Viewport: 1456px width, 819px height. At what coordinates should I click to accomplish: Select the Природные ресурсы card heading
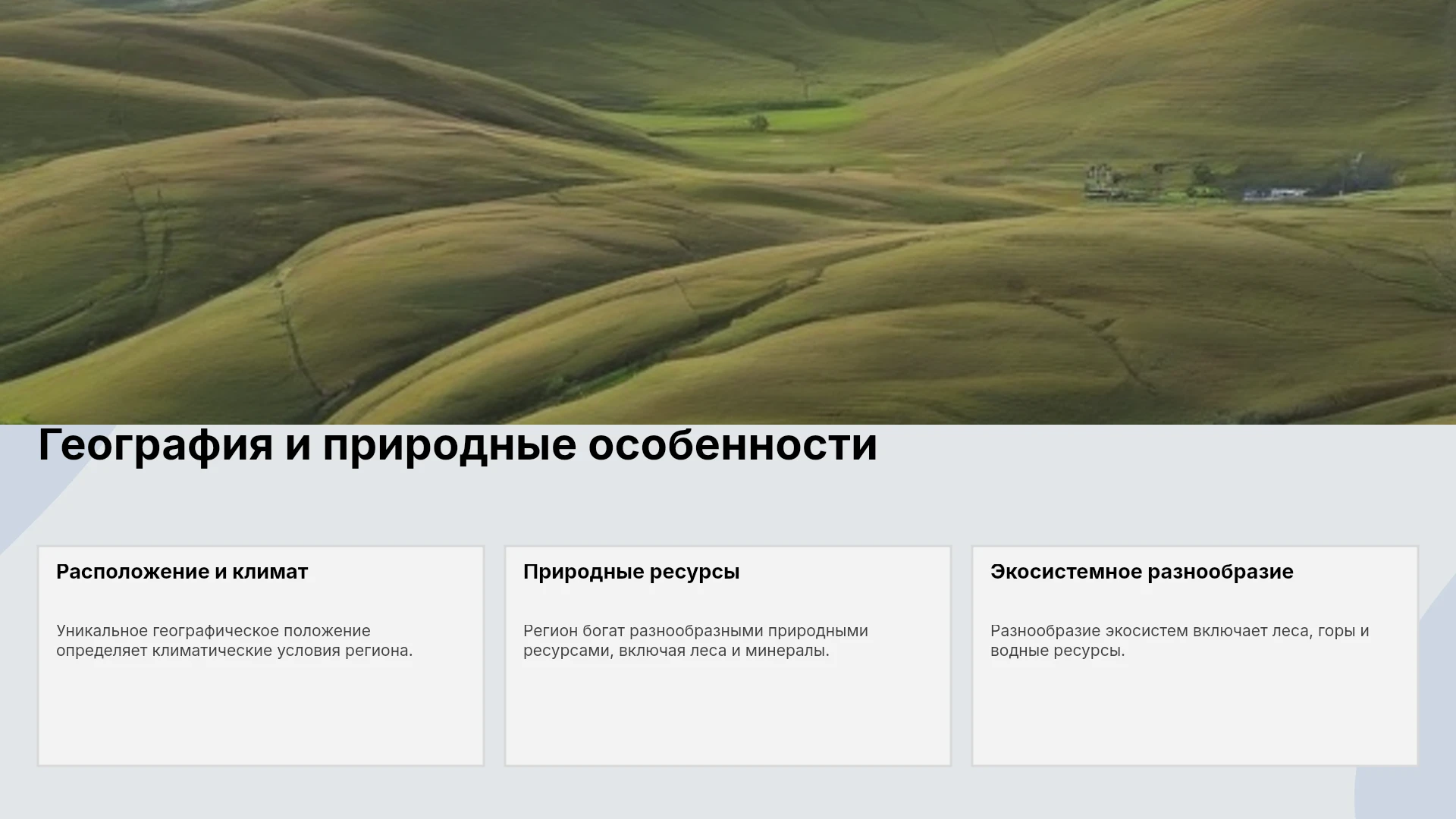(x=631, y=572)
